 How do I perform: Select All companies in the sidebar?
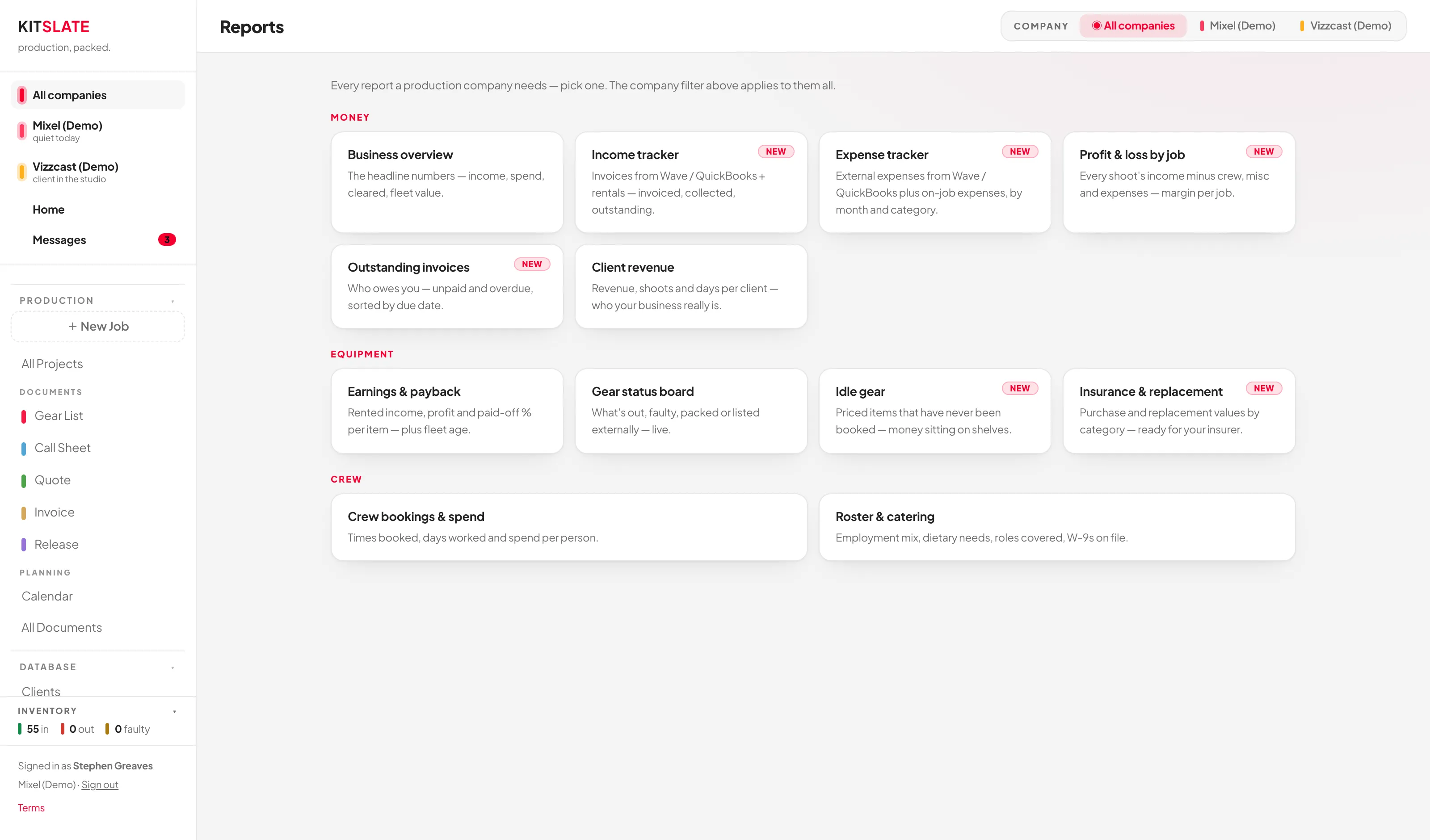97,95
